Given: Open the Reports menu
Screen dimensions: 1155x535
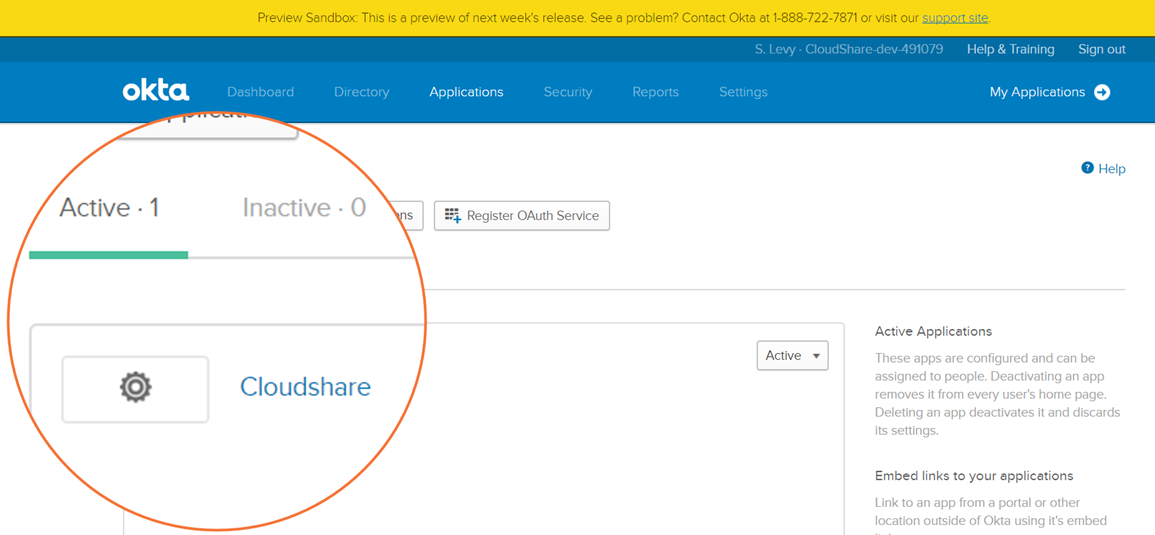Looking at the screenshot, I should tap(655, 92).
